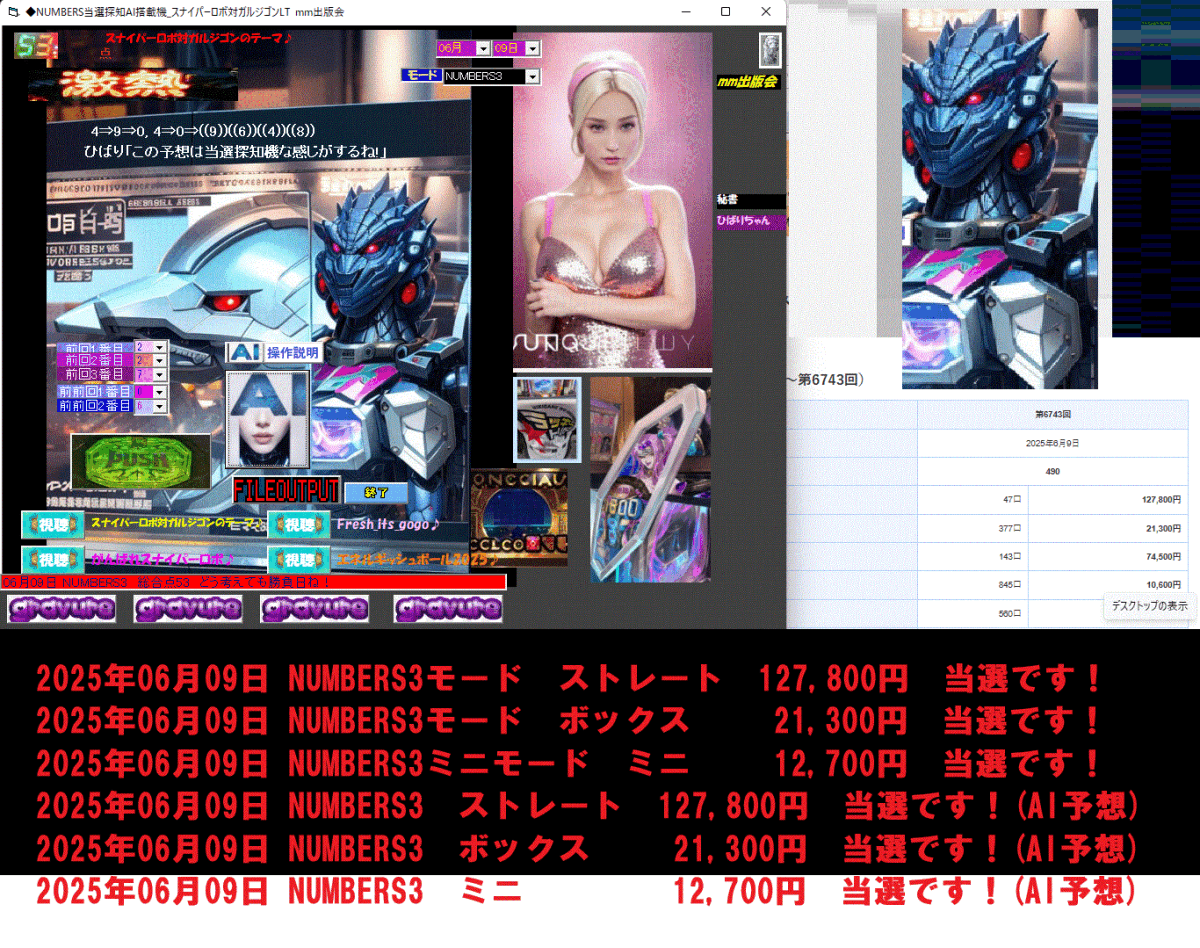Play がんばれスナイパーロボ with its 視聴 button
The image size is (1200, 948).
coord(52,559)
